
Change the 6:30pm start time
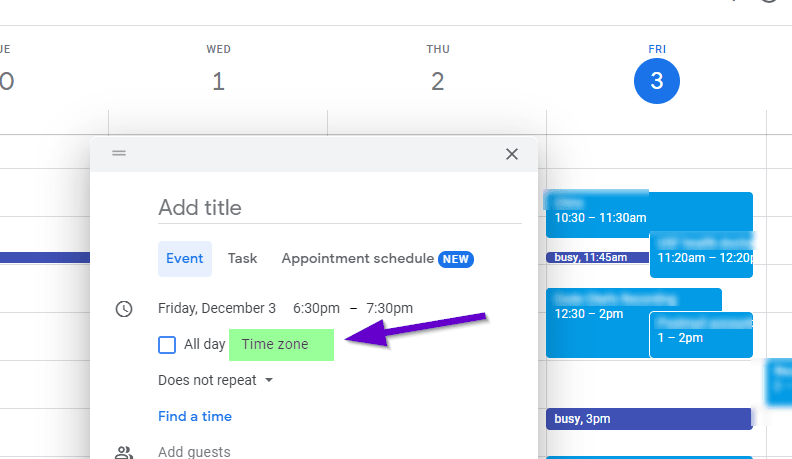point(316,308)
